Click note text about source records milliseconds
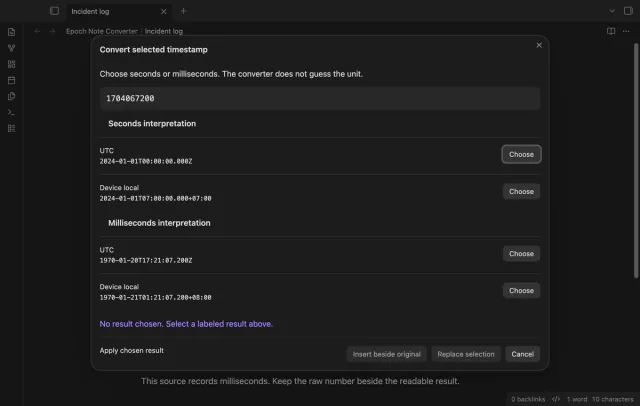 tap(300, 381)
